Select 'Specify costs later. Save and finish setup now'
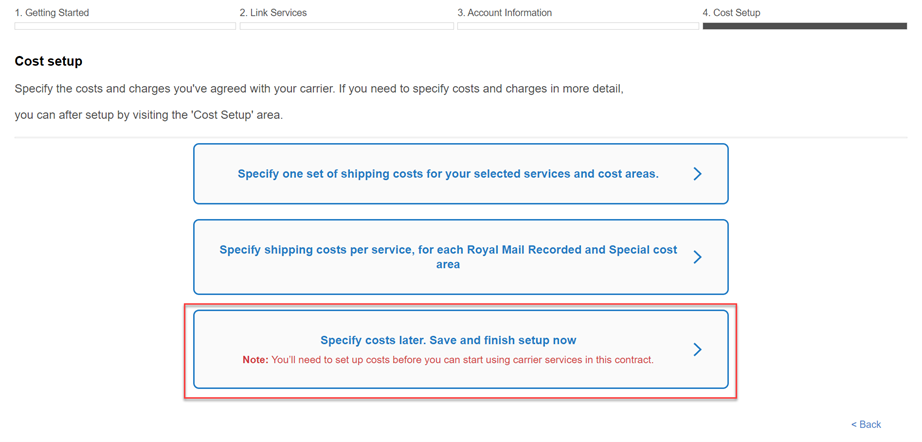Image resolution: width=922 pixels, height=442 pixels. 461,349
